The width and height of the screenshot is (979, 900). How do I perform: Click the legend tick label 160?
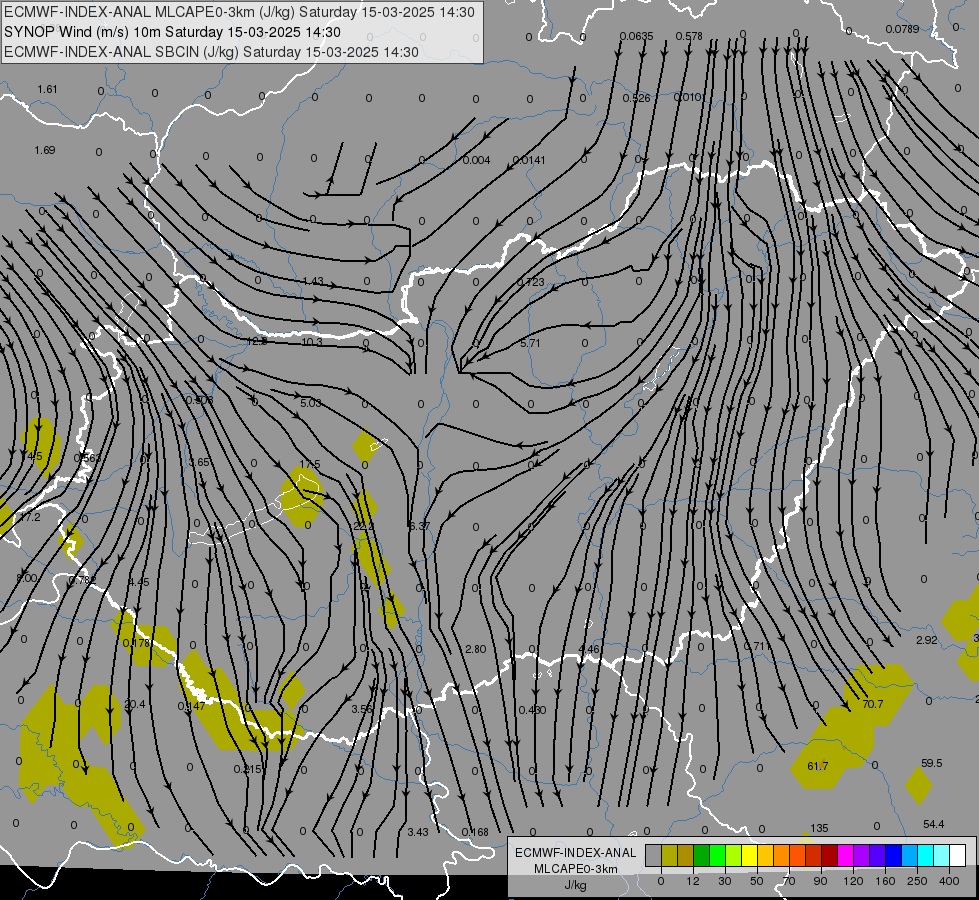click(885, 881)
